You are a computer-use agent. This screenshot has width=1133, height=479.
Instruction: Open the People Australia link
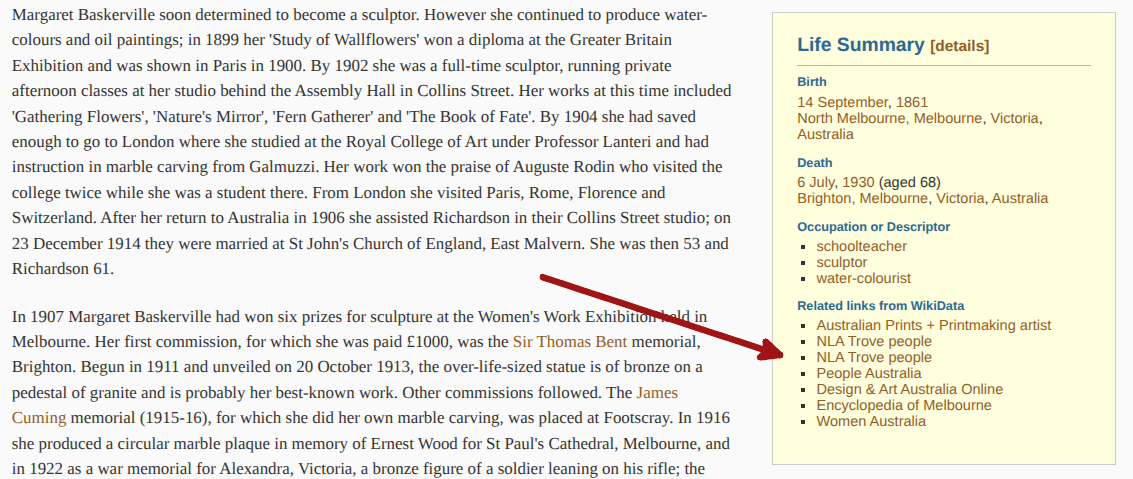pos(869,374)
